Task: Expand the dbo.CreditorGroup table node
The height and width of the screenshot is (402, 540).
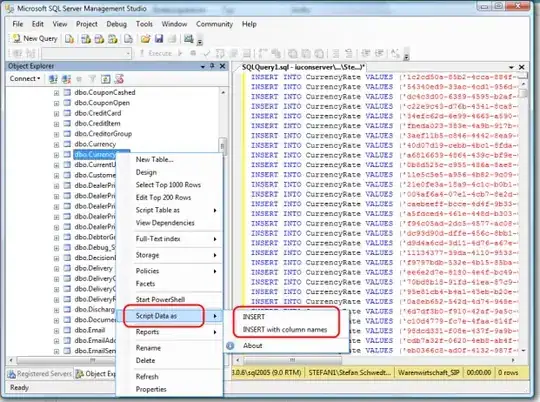Action: [x=56, y=134]
